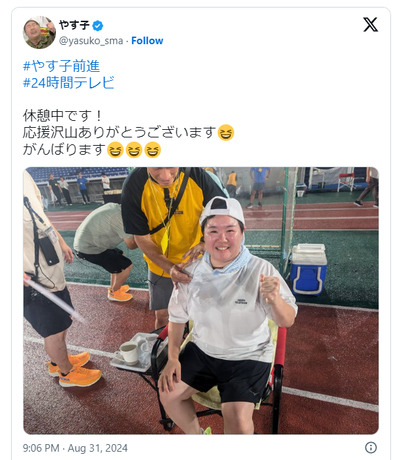This screenshot has height=460, width=400.
Task: Click the blue cooler box in photo
Action: 309,269
